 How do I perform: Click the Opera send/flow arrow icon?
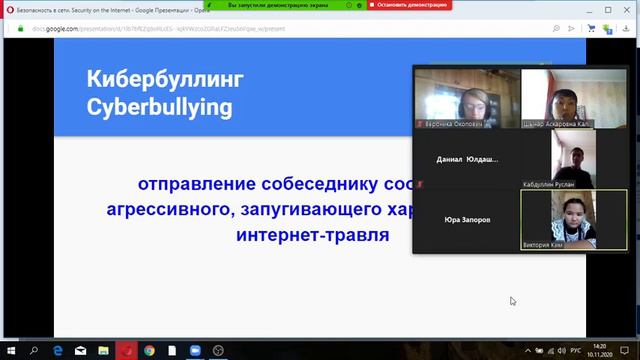pos(571,29)
